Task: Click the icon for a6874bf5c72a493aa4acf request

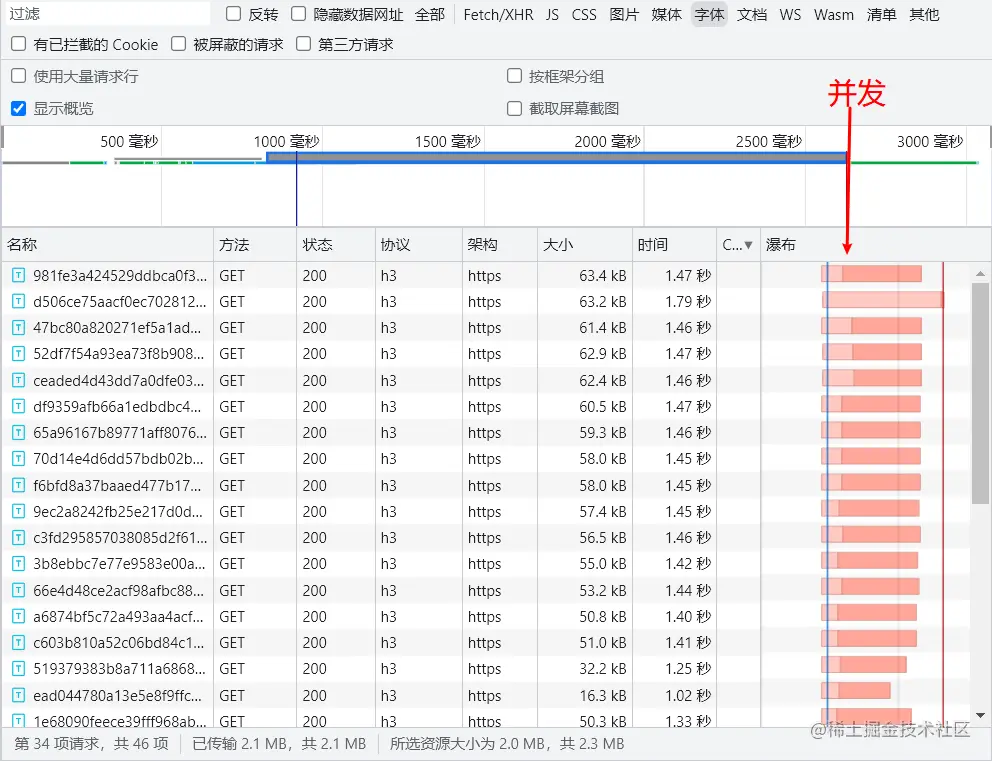Action: pyautogui.click(x=19, y=616)
